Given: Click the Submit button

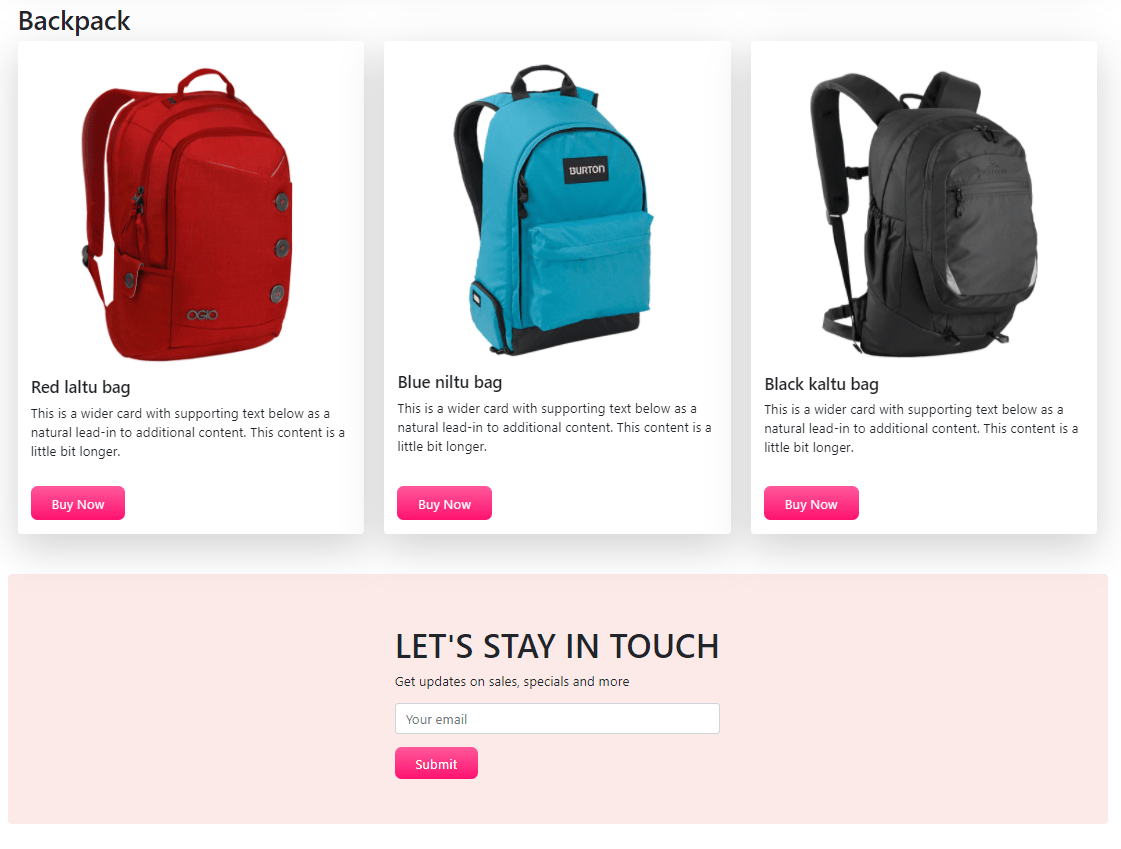Looking at the screenshot, I should [436, 763].
